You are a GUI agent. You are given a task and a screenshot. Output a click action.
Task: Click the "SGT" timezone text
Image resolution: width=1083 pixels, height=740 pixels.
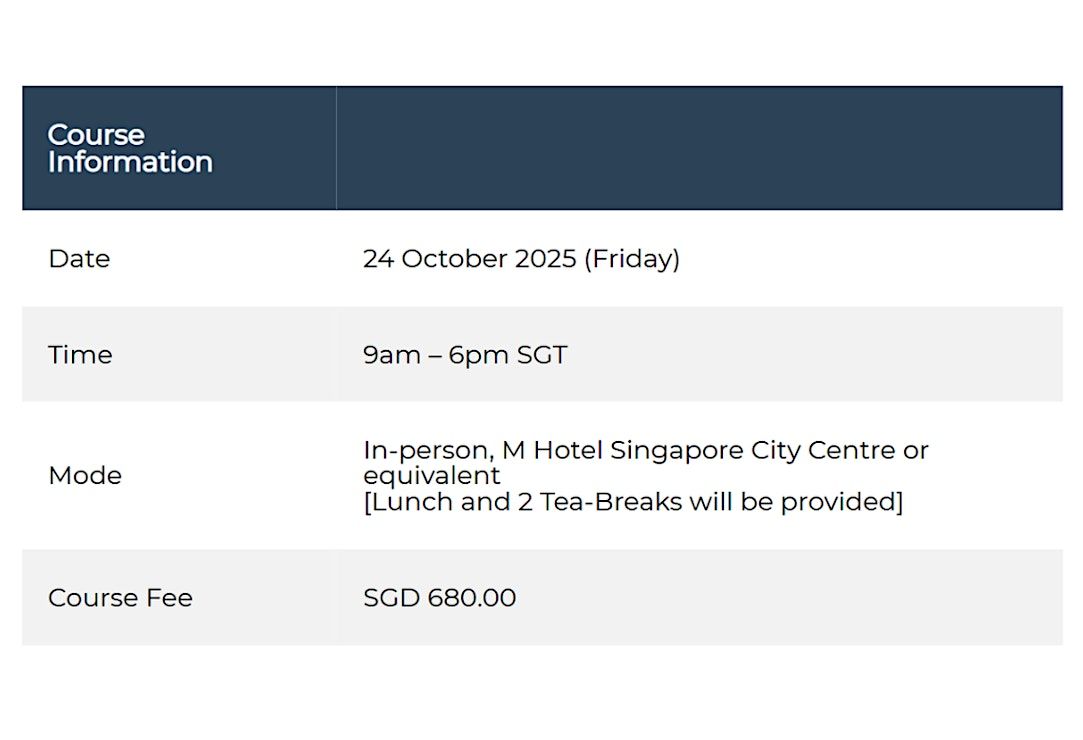(x=542, y=355)
